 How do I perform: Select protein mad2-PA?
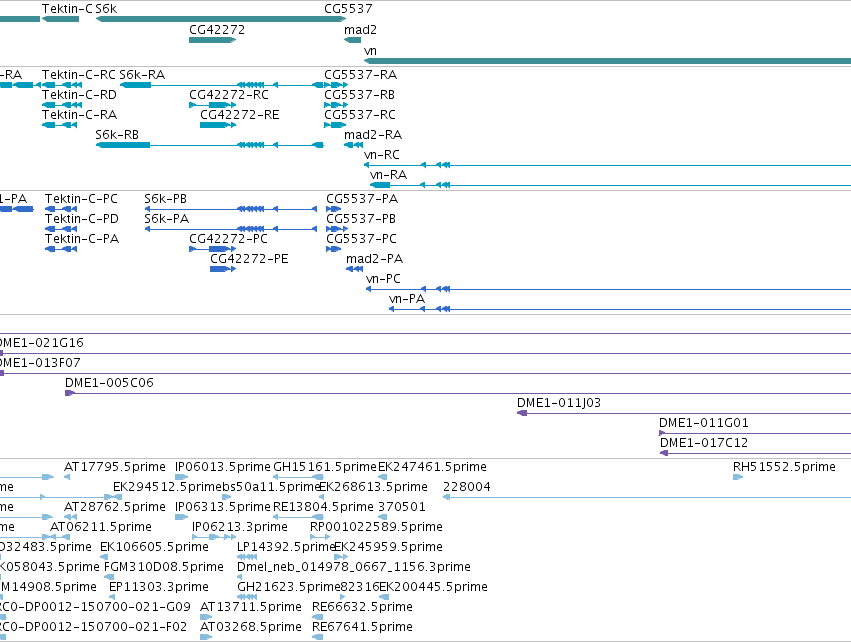click(354, 269)
